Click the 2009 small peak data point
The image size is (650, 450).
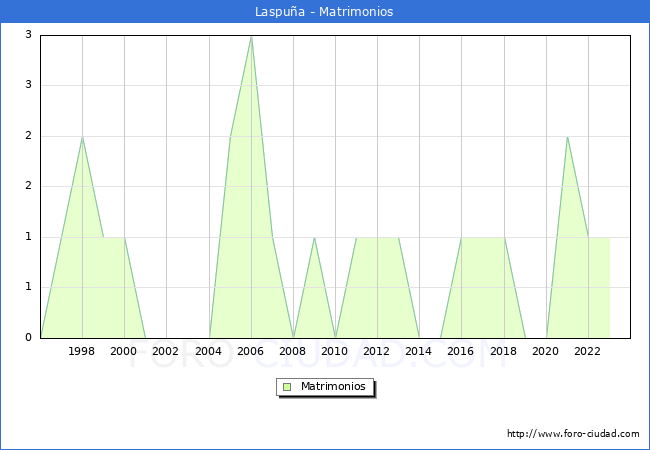[x=314, y=238]
